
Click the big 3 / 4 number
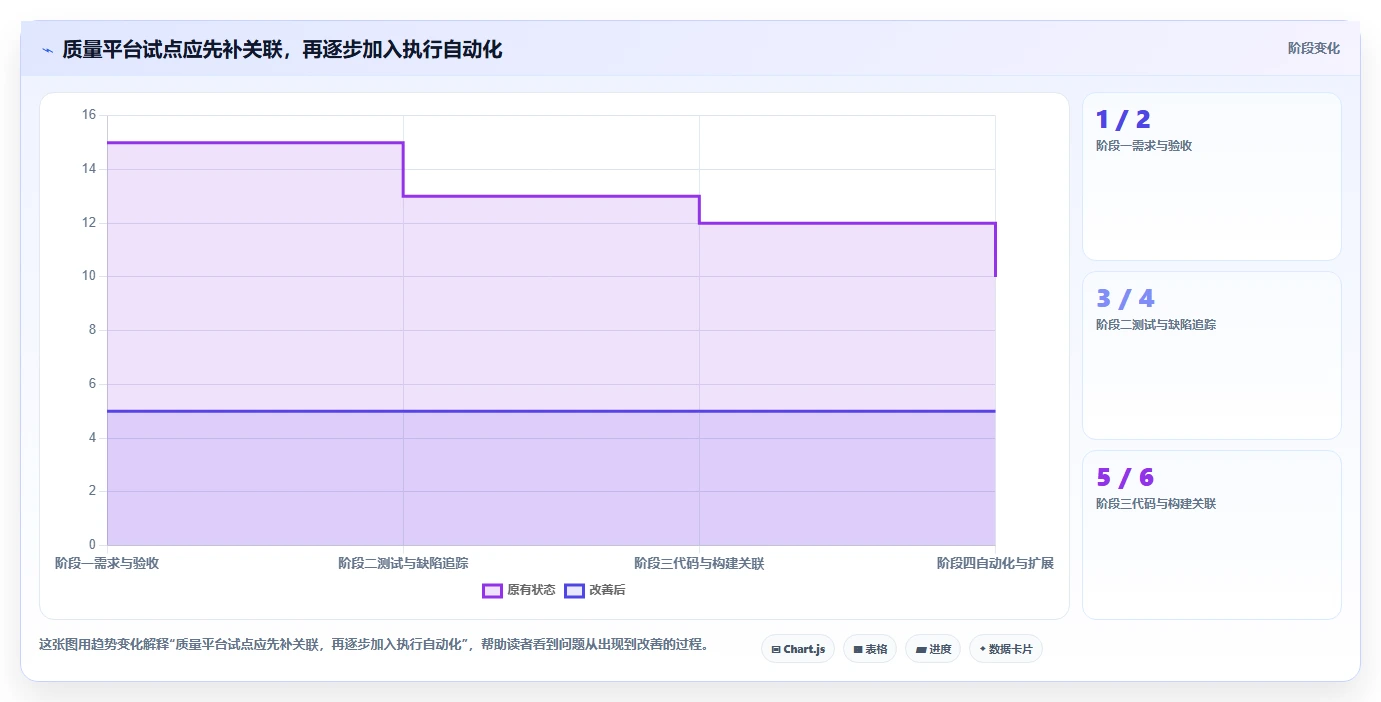[x=1125, y=298]
